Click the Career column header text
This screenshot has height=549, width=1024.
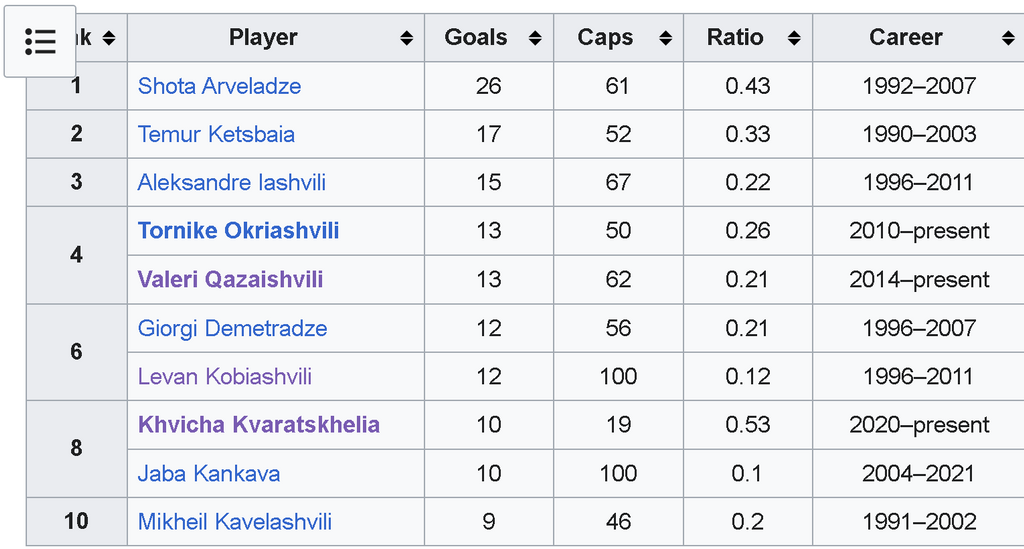point(905,38)
